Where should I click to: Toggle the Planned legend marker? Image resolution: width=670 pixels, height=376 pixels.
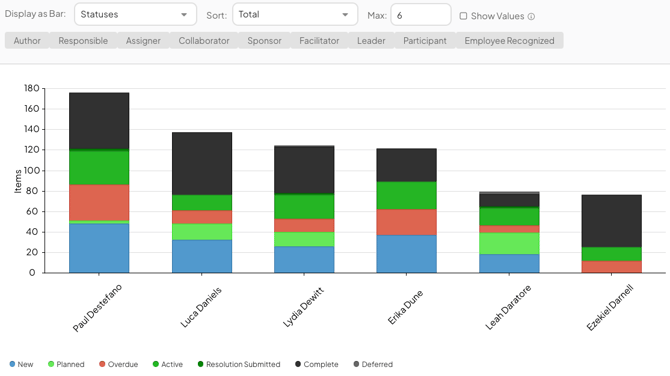click(x=51, y=364)
